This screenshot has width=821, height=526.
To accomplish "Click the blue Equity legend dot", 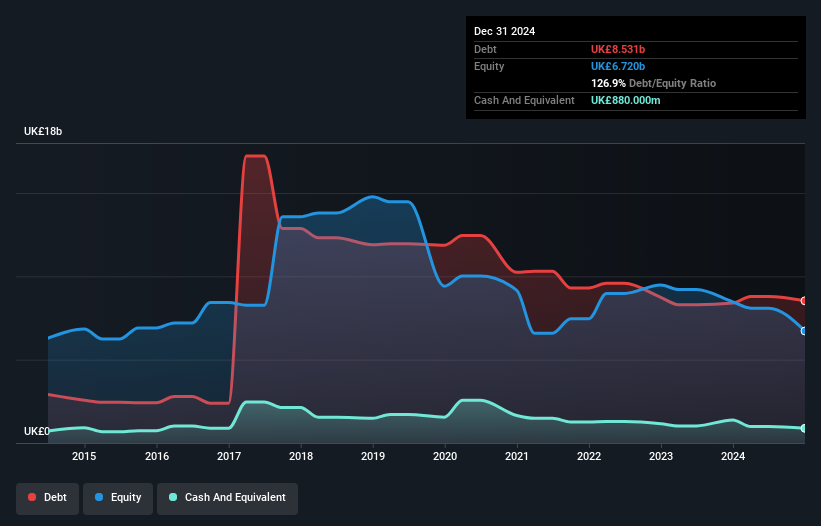I will pyautogui.click(x=99, y=497).
